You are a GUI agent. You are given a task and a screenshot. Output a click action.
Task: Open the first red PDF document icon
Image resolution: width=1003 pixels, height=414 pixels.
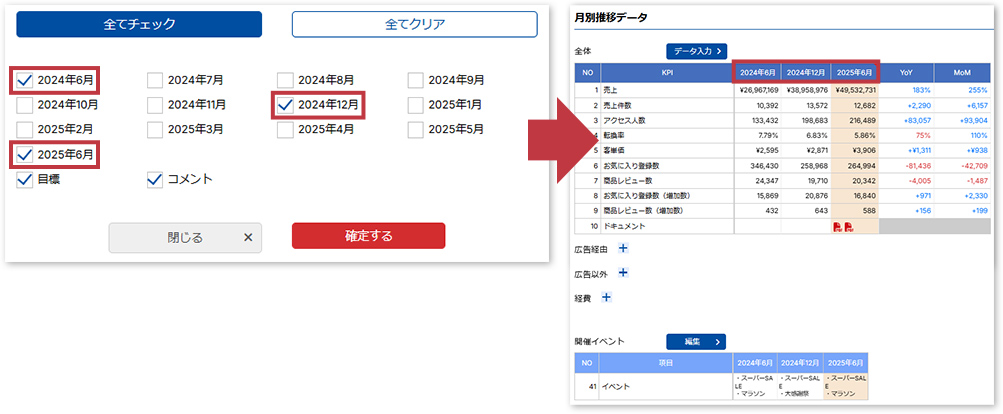(836, 227)
